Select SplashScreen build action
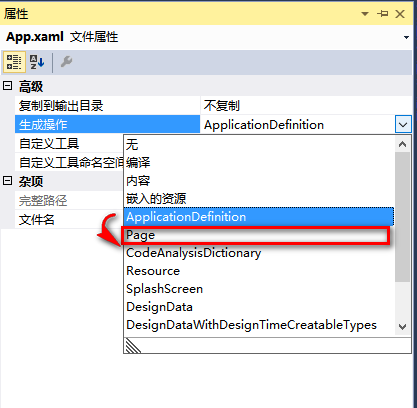Image resolution: width=417 pixels, height=408 pixels. point(259,289)
